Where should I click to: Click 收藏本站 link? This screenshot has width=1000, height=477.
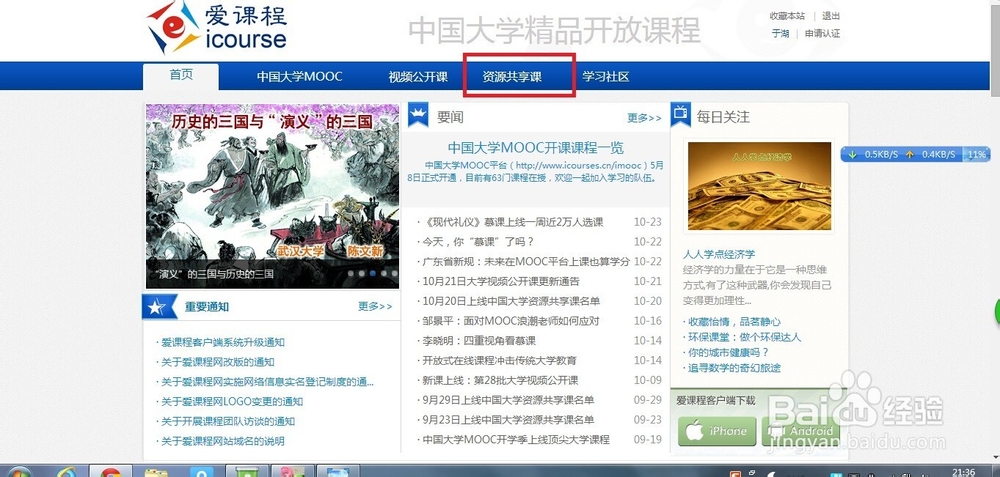click(787, 16)
